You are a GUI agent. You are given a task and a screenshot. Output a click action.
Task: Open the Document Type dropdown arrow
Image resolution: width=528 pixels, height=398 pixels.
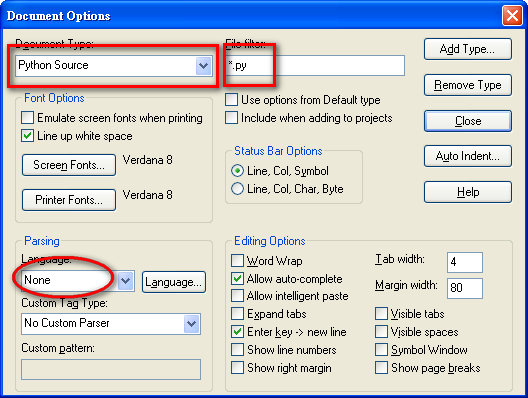click(203, 66)
